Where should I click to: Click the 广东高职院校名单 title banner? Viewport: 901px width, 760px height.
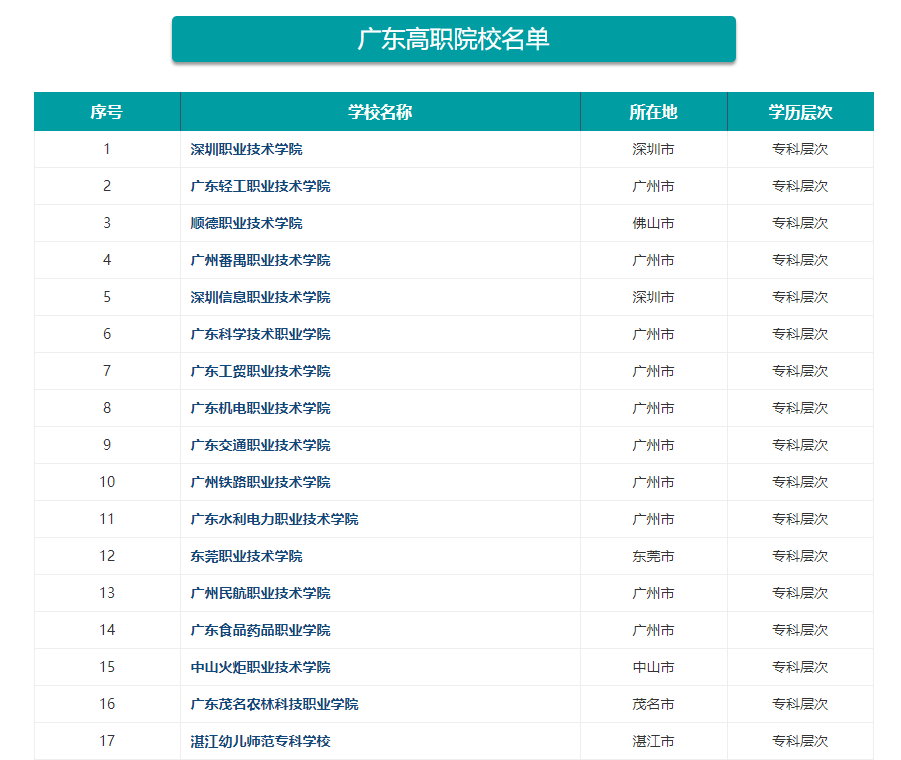(453, 39)
